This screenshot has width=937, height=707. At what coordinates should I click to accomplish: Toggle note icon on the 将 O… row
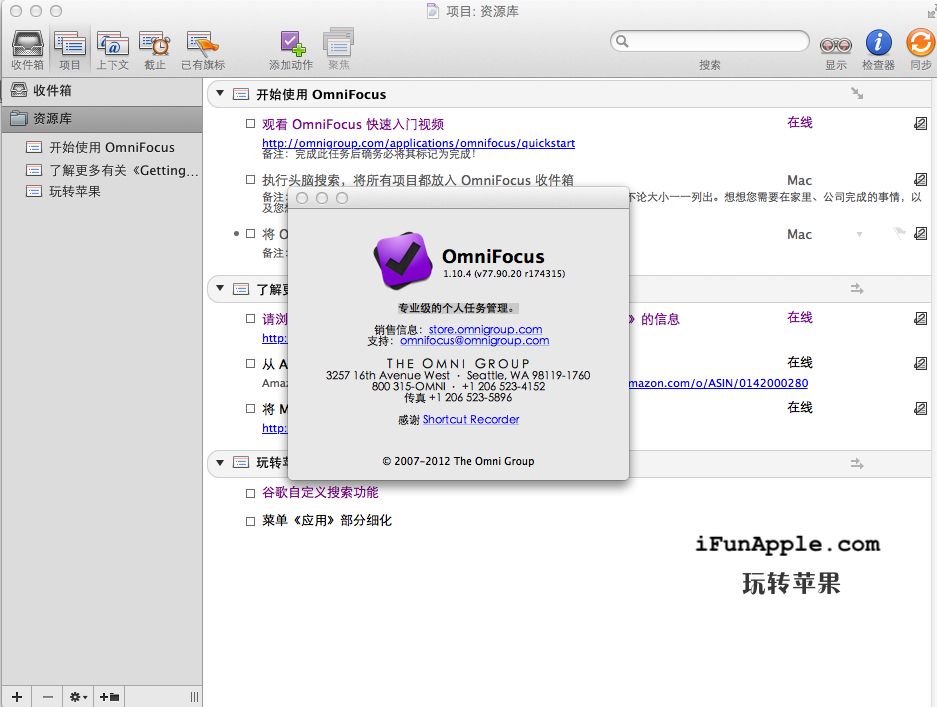[x=920, y=234]
